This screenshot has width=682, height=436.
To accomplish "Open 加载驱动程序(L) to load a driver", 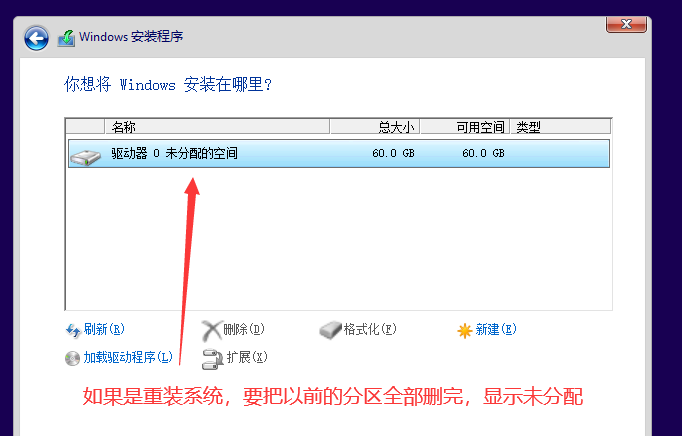I will pyautogui.click(x=128, y=357).
